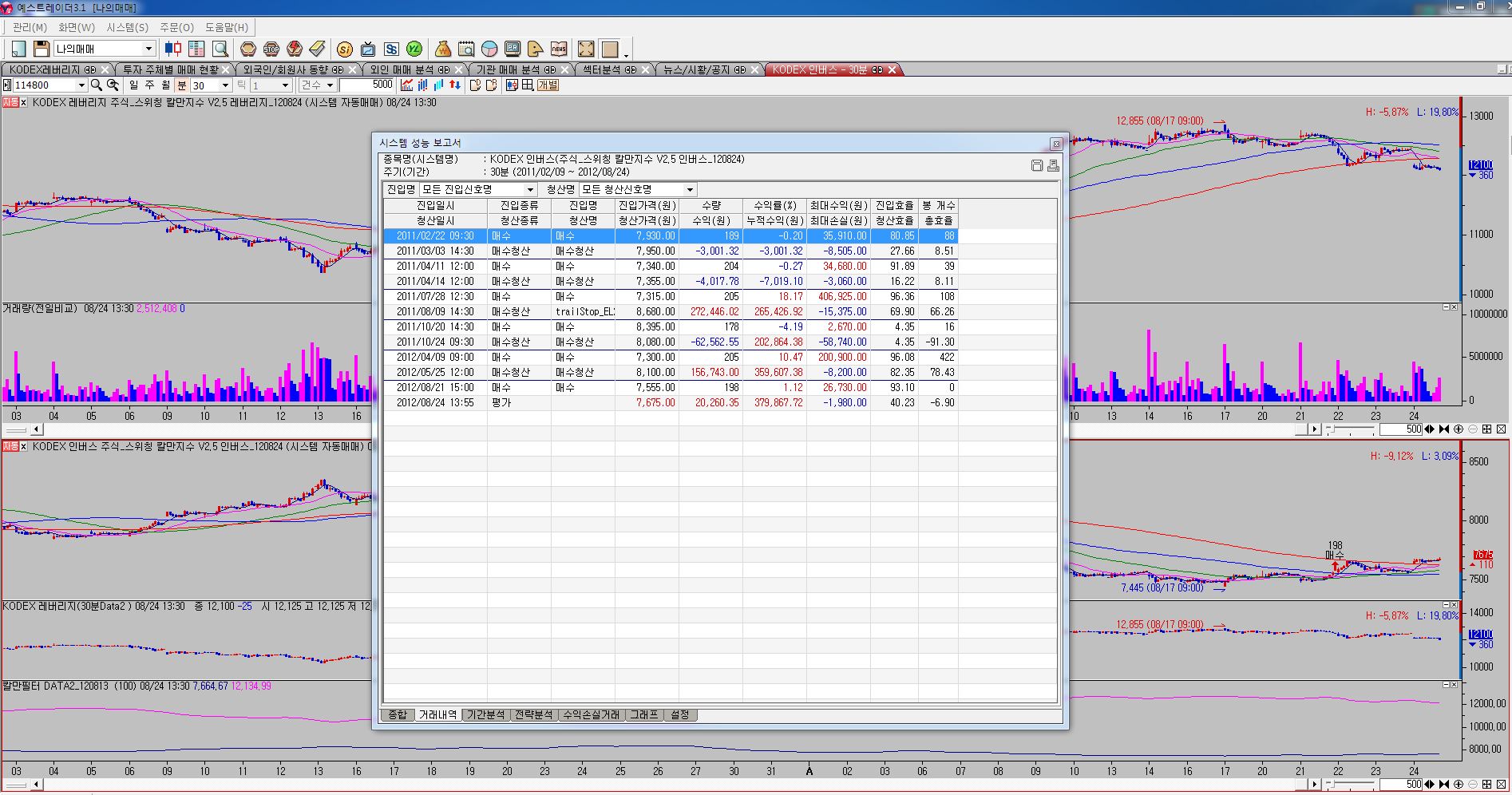Select the 2011/07/28 12:30 trade row
1512x795 pixels.
435,296
